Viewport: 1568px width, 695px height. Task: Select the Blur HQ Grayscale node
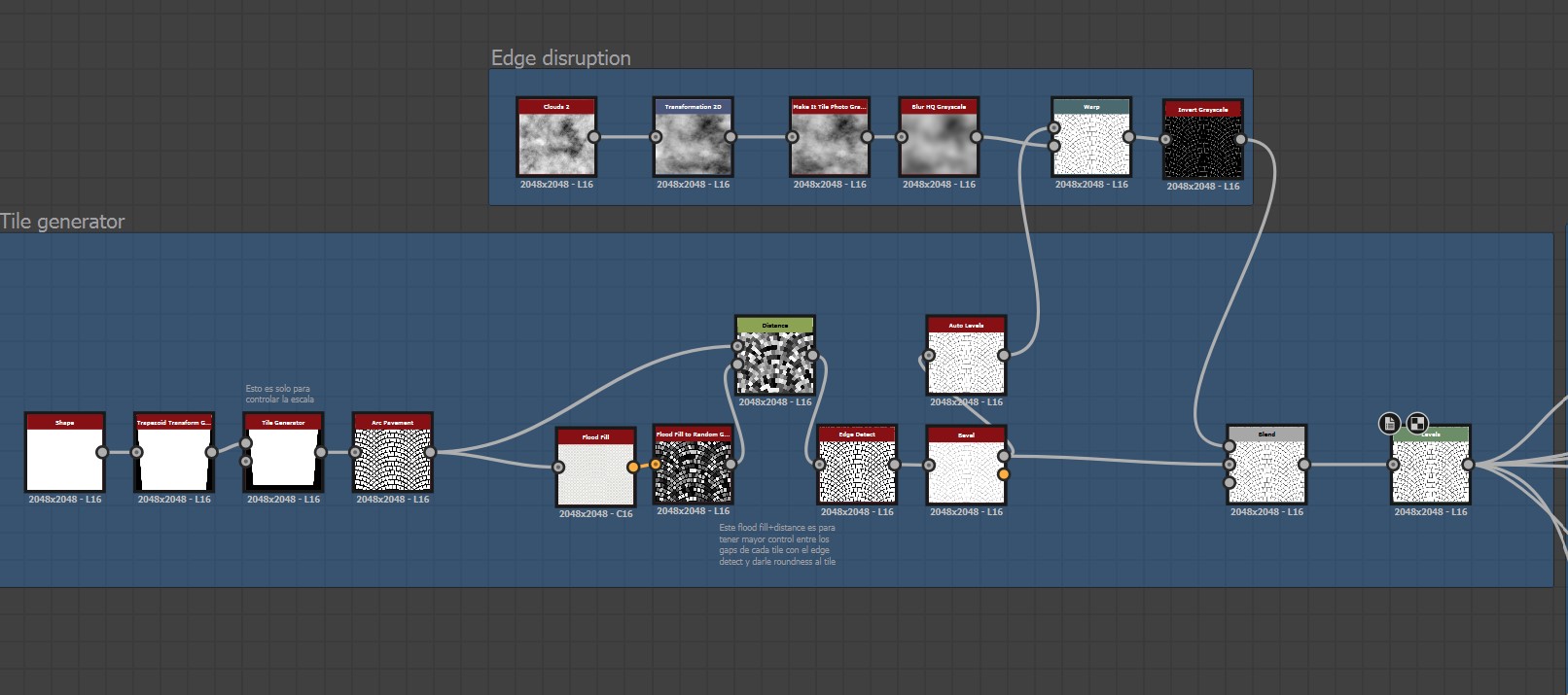pos(939,137)
